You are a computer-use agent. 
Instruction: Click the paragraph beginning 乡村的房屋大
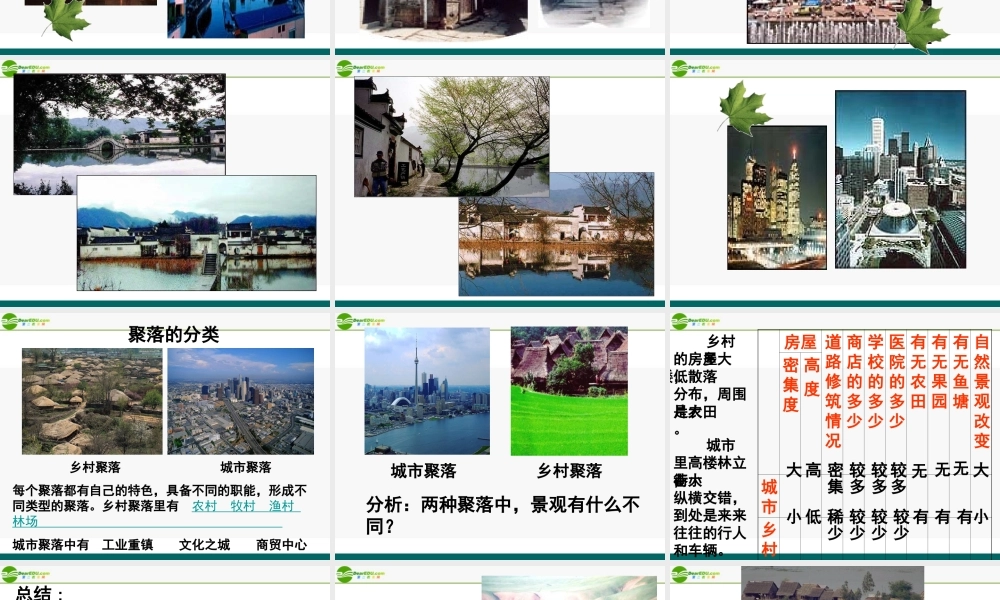click(710, 385)
